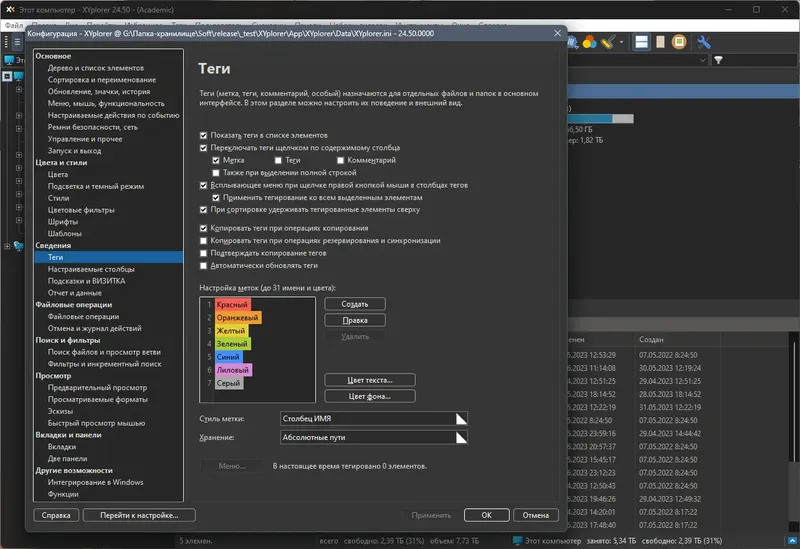This screenshot has width=800, height=549.
Task: Click the XYplorer logo in title bar
Action: click(x=10, y=9)
